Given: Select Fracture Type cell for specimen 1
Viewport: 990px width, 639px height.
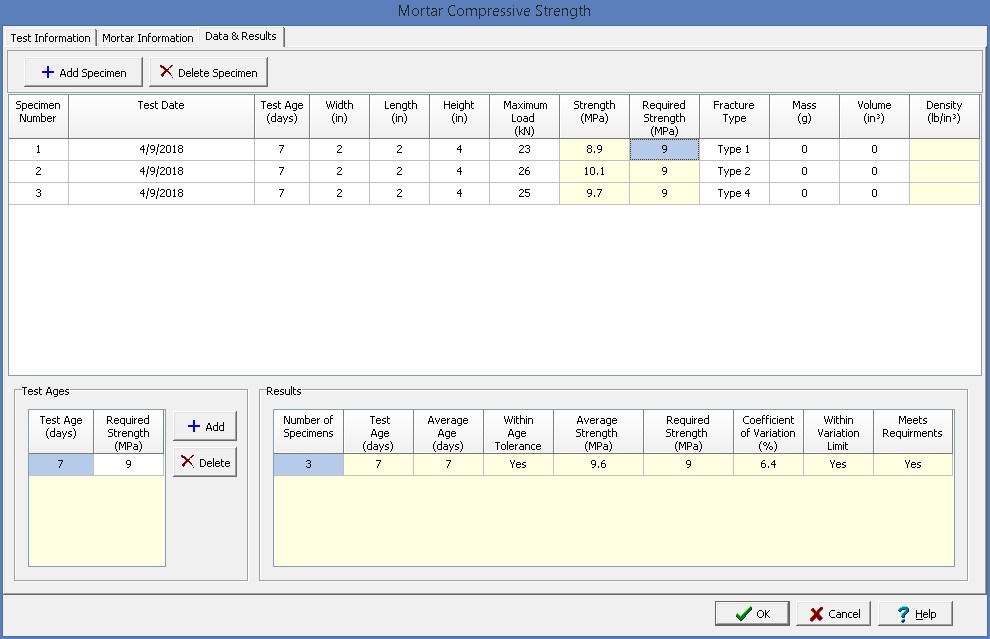Looking at the screenshot, I should [x=734, y=149].
